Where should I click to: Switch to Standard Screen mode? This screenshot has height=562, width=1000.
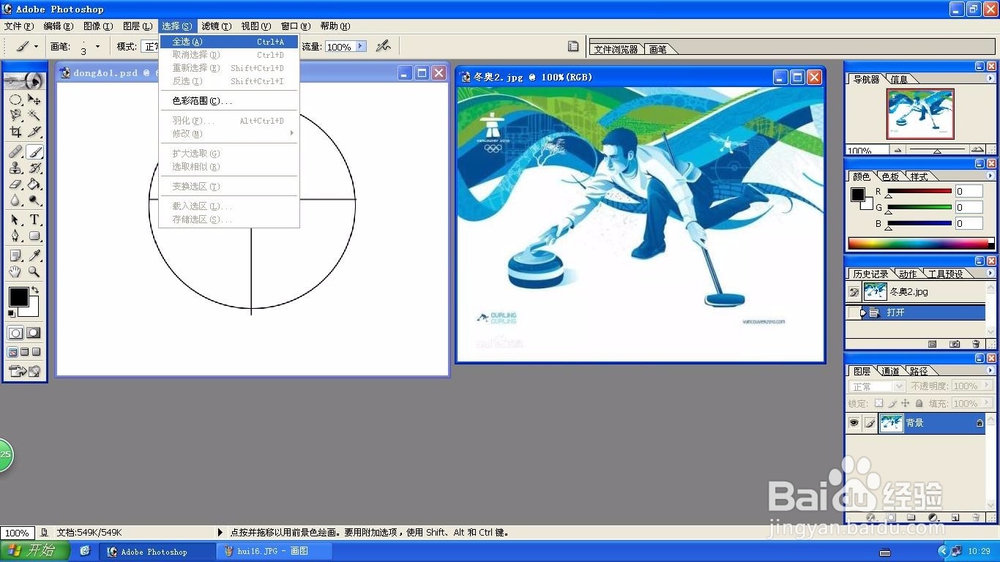point(13,352)
